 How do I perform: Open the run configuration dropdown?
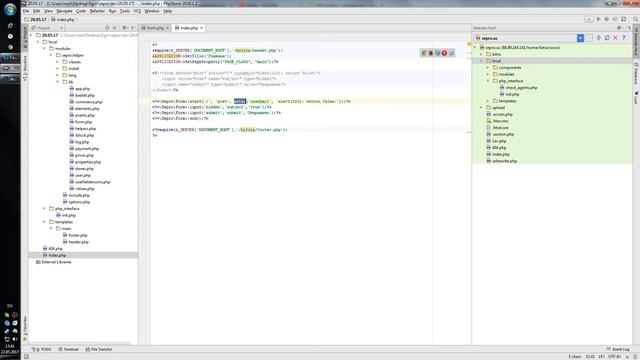click(589, 19)
